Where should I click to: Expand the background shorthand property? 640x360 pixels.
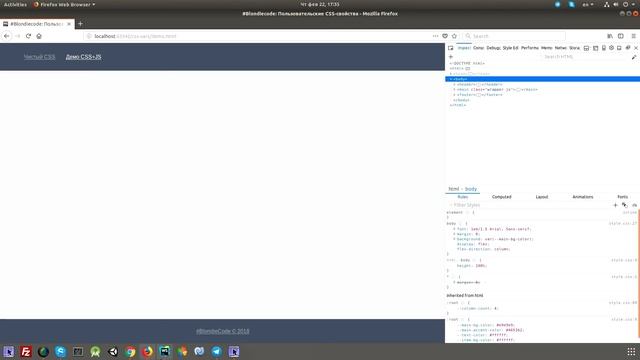click(x=454, y=239)
